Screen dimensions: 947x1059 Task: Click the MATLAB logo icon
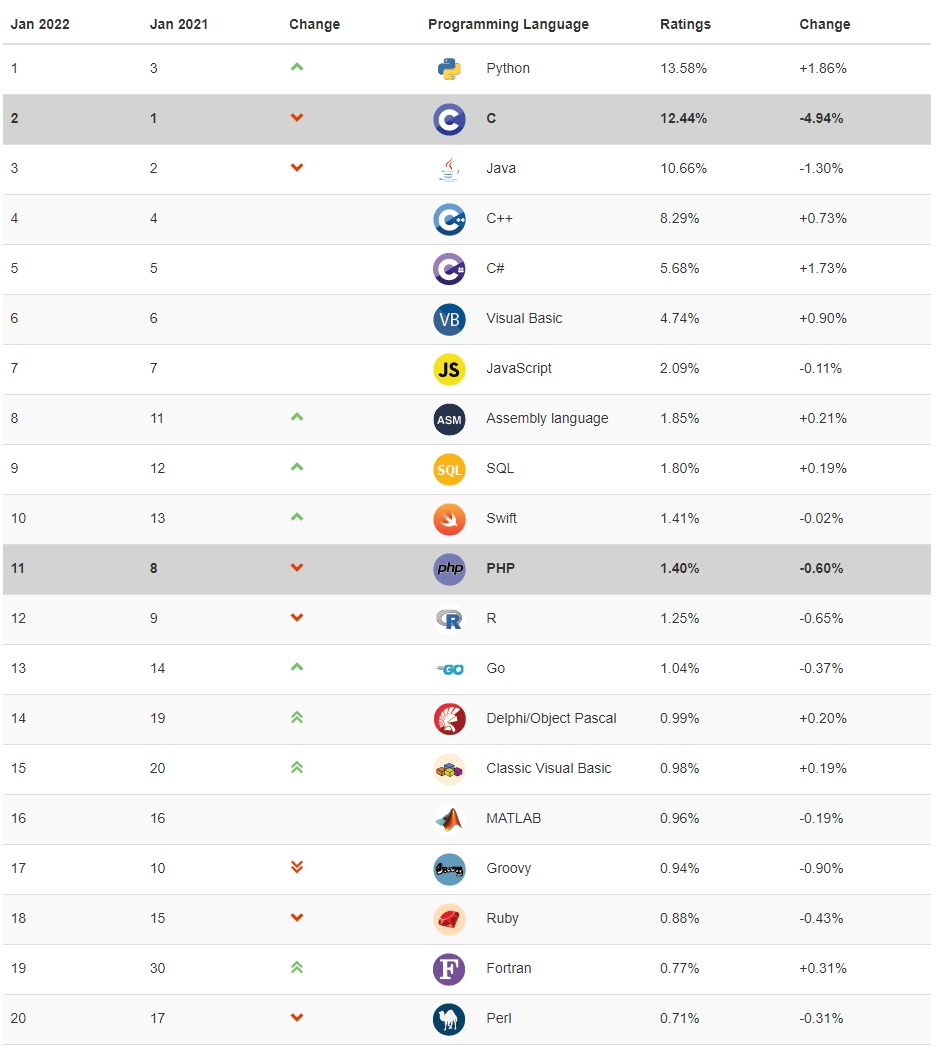tap(449, 819)
